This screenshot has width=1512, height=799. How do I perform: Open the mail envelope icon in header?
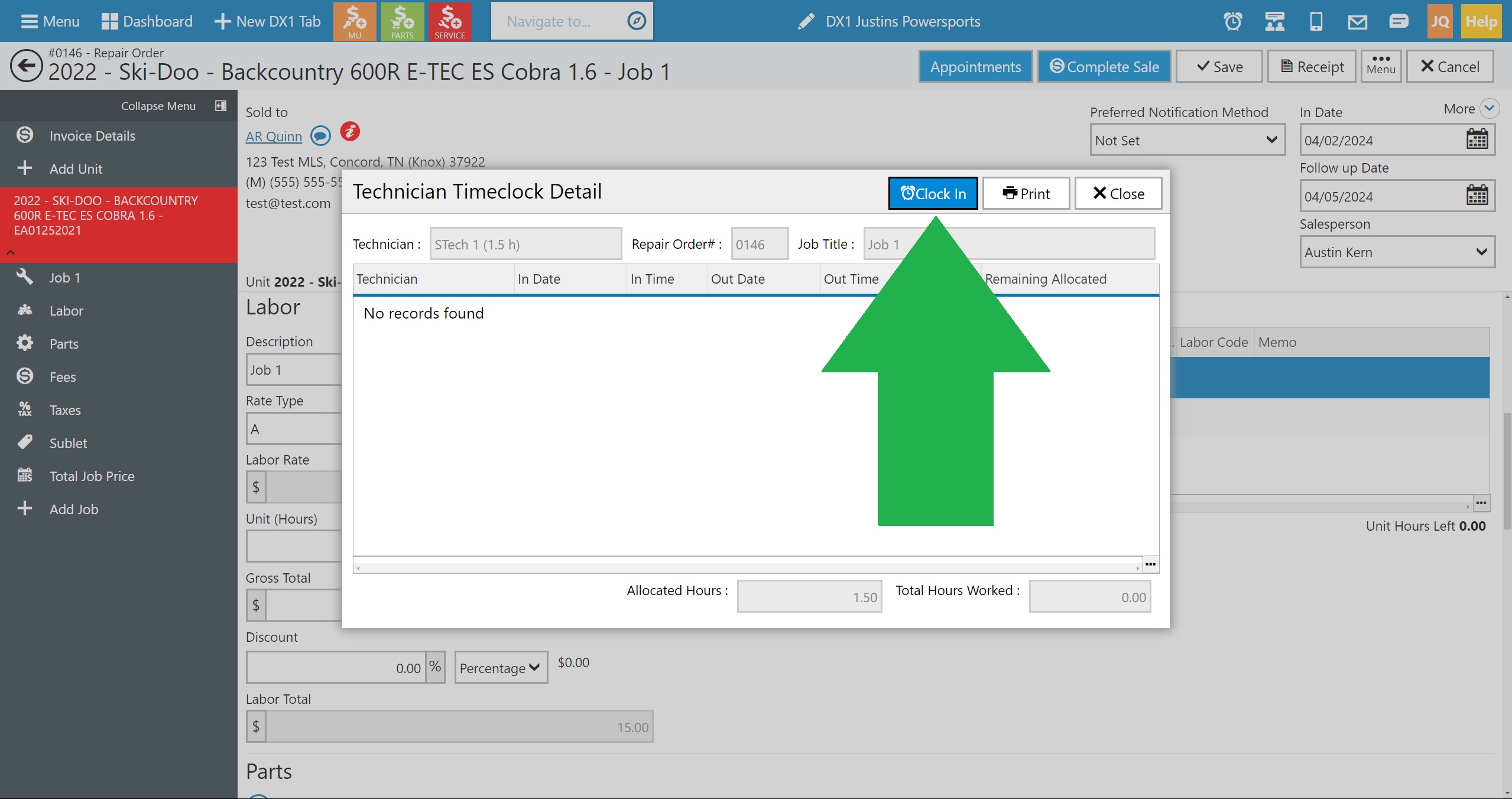tap(1357, 22)
